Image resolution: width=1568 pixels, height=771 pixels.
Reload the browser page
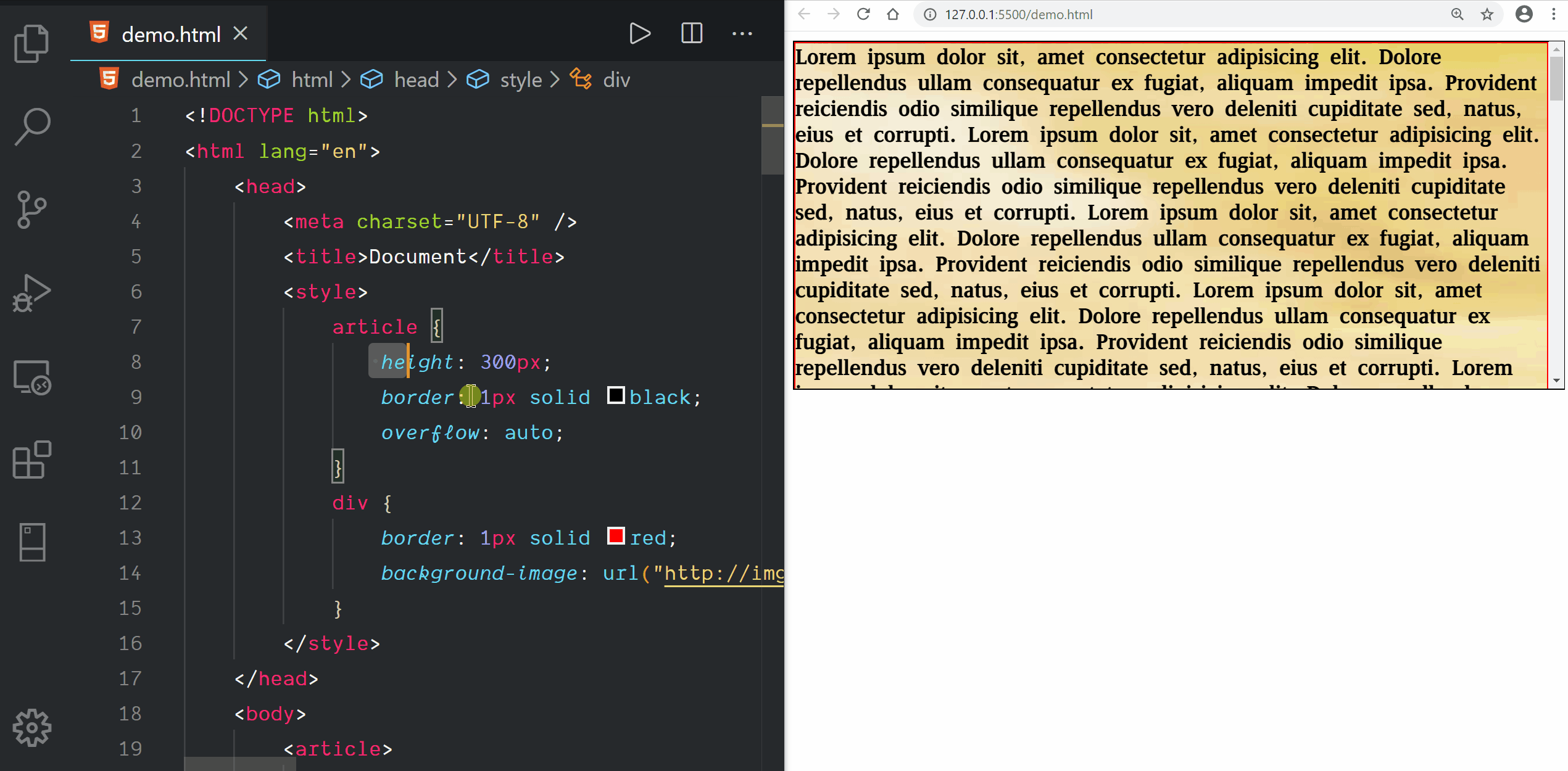click(863, 14)
